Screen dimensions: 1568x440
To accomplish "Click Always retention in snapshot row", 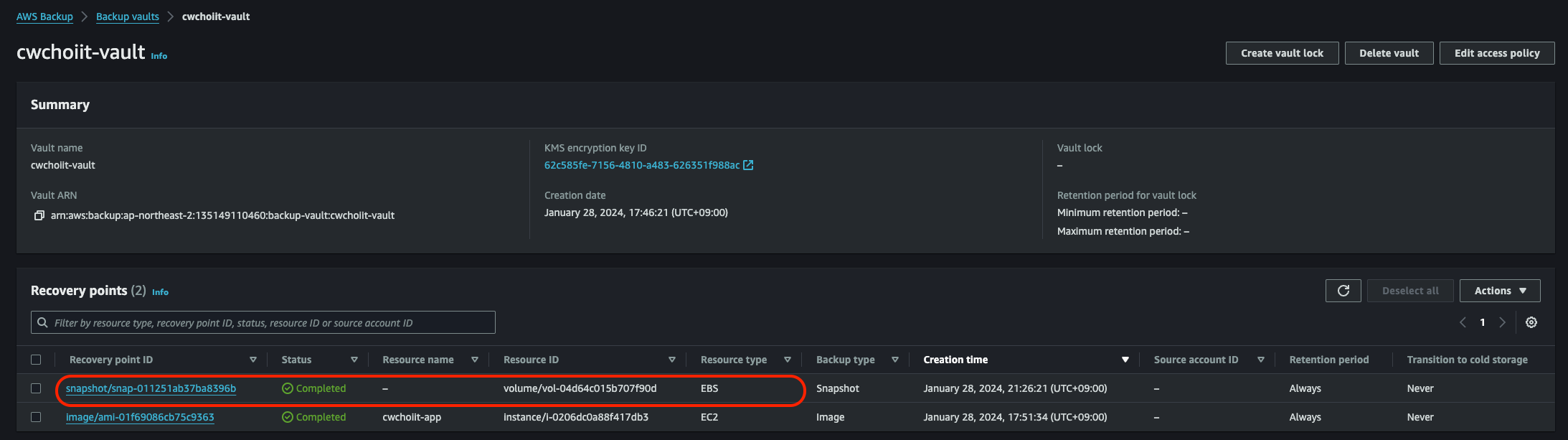I will [1305, 388].
